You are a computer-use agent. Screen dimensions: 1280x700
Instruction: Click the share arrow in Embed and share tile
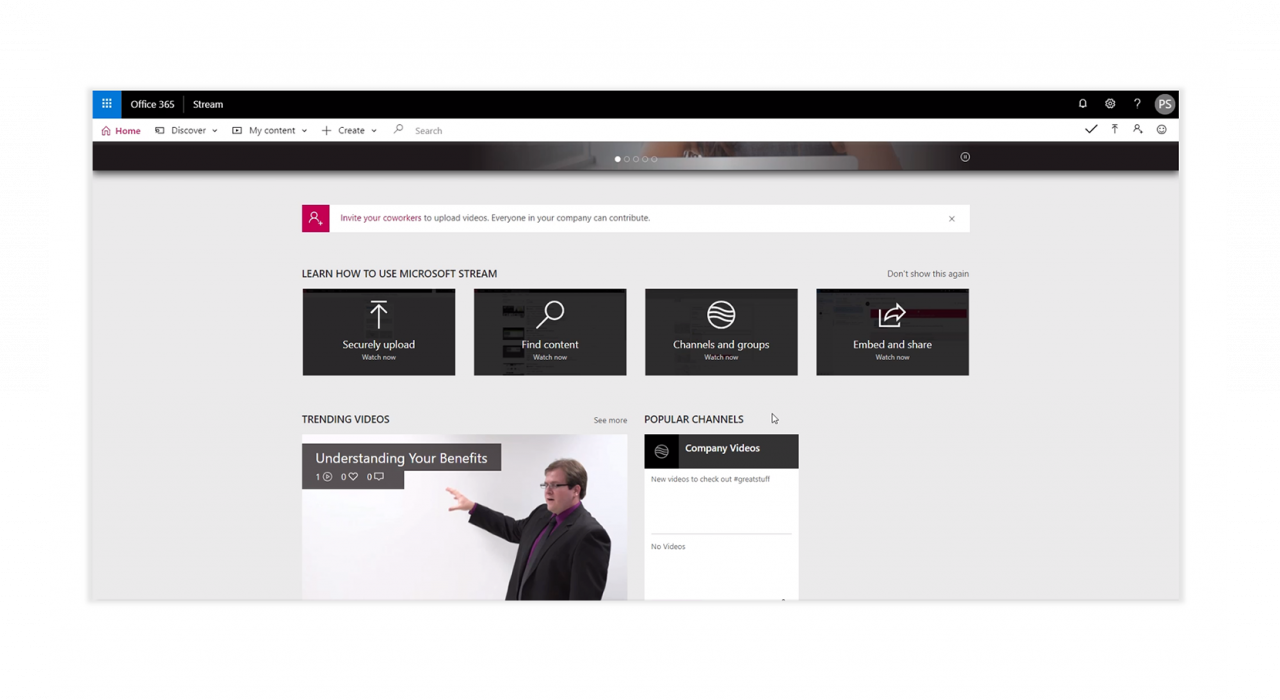click(x=892, y=316)
